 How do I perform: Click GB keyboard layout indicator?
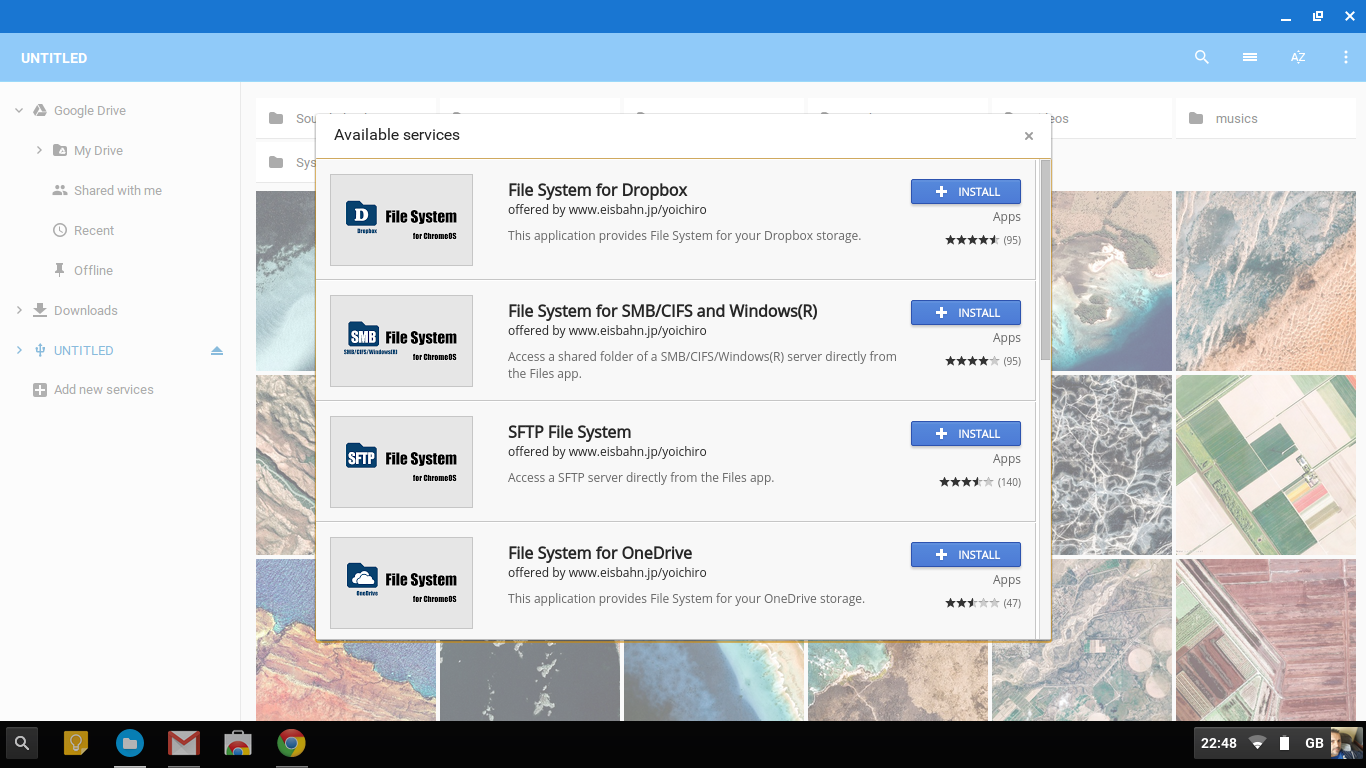coord(1315,743)
